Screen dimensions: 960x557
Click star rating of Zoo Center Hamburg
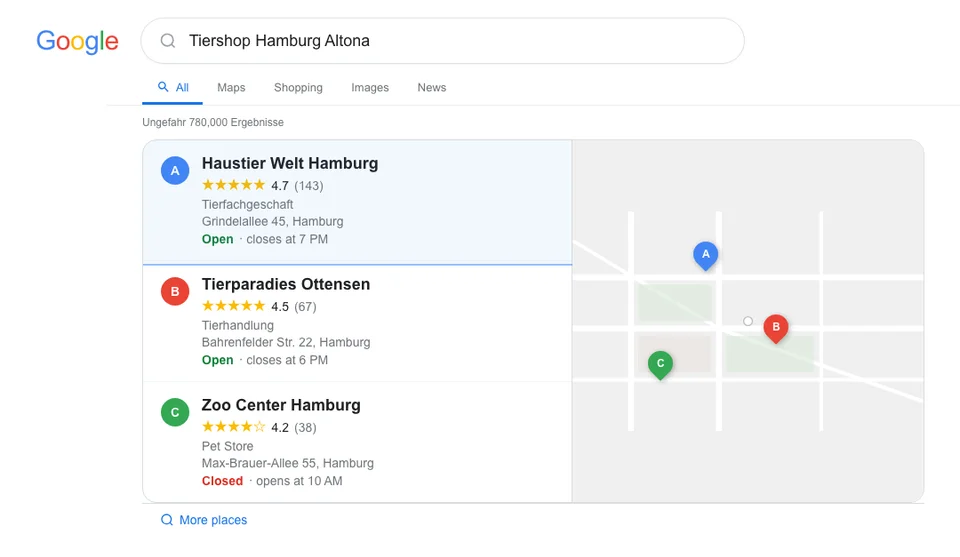click(233, 427)
